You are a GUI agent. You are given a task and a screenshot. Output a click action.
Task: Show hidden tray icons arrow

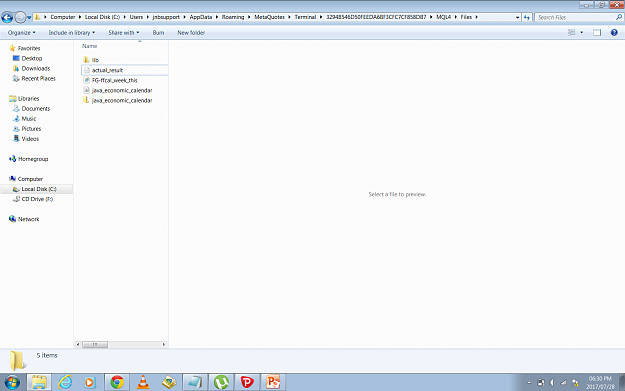pyautogui.click(x=529, y=383)
